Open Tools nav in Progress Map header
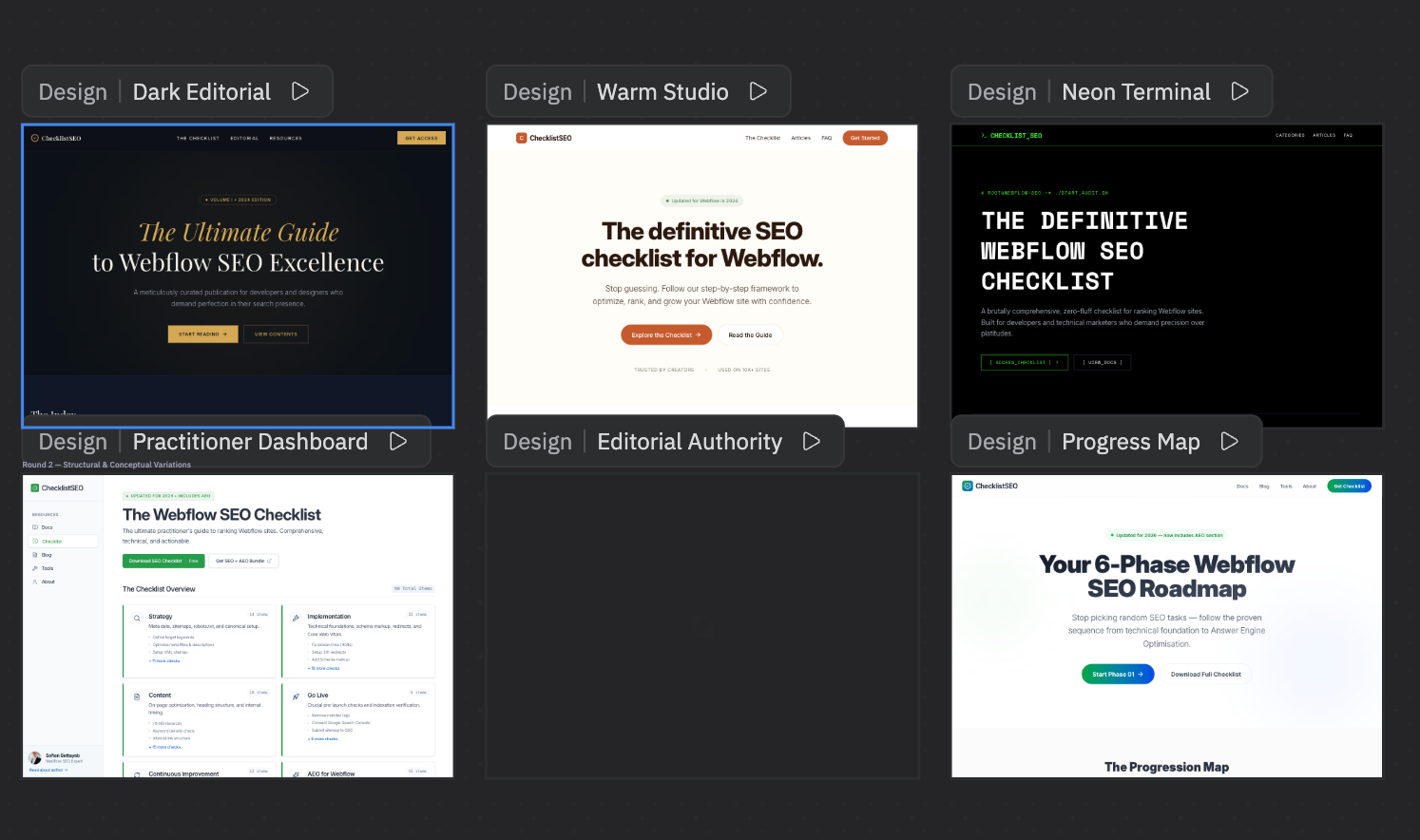This screenshot has height=840, width=1420. 1286,486
